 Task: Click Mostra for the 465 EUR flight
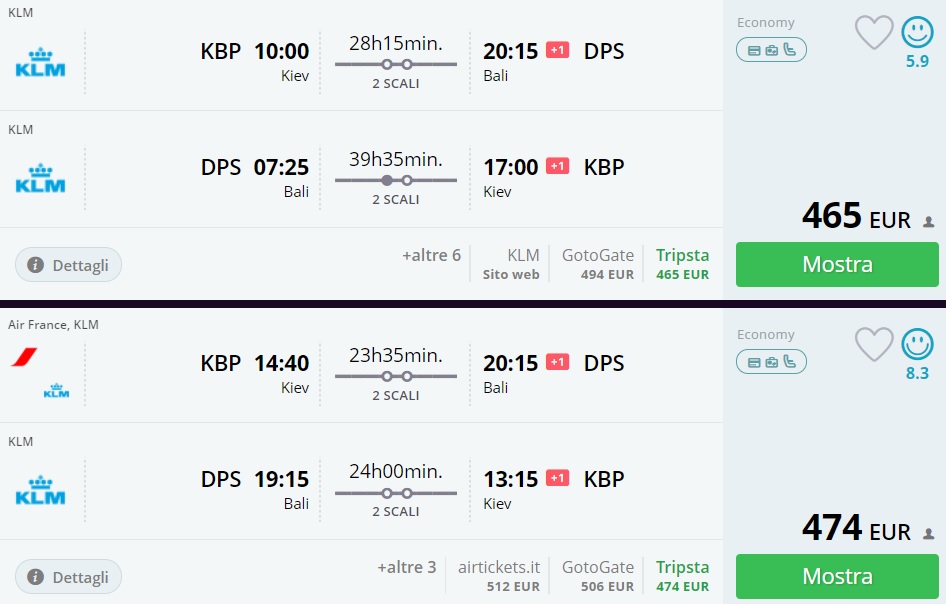(837, 264)
